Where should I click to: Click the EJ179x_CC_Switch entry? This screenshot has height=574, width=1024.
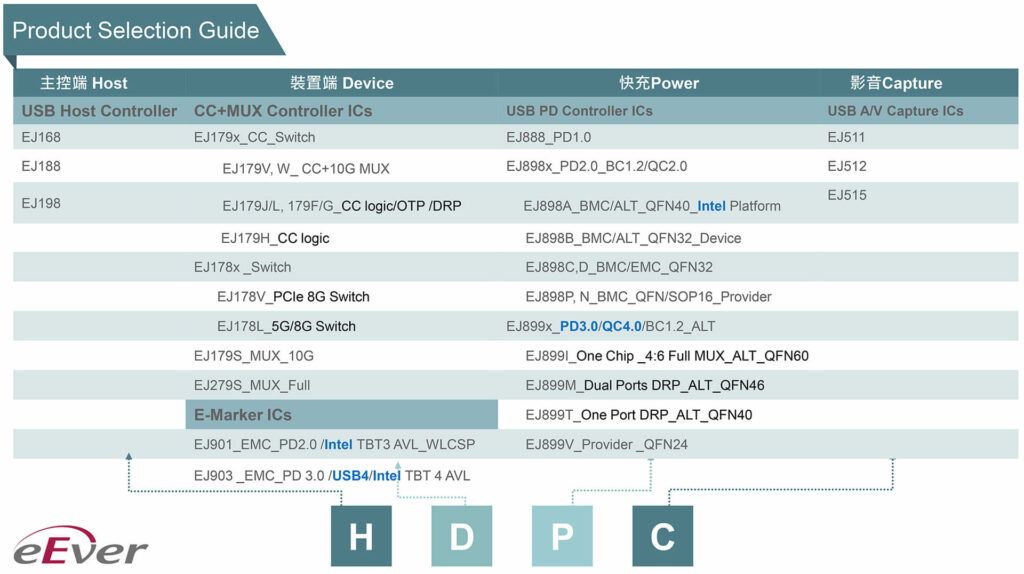[254, 137]
